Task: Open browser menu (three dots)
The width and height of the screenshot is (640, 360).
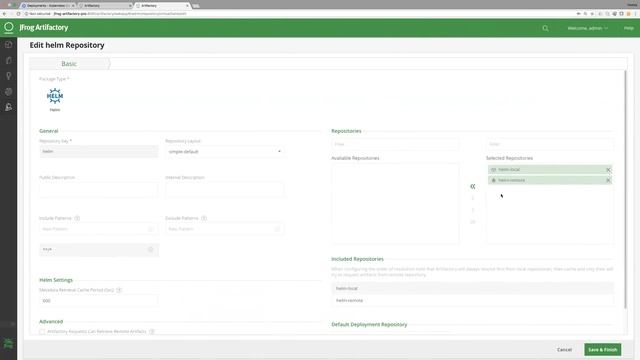Action: 636,13
